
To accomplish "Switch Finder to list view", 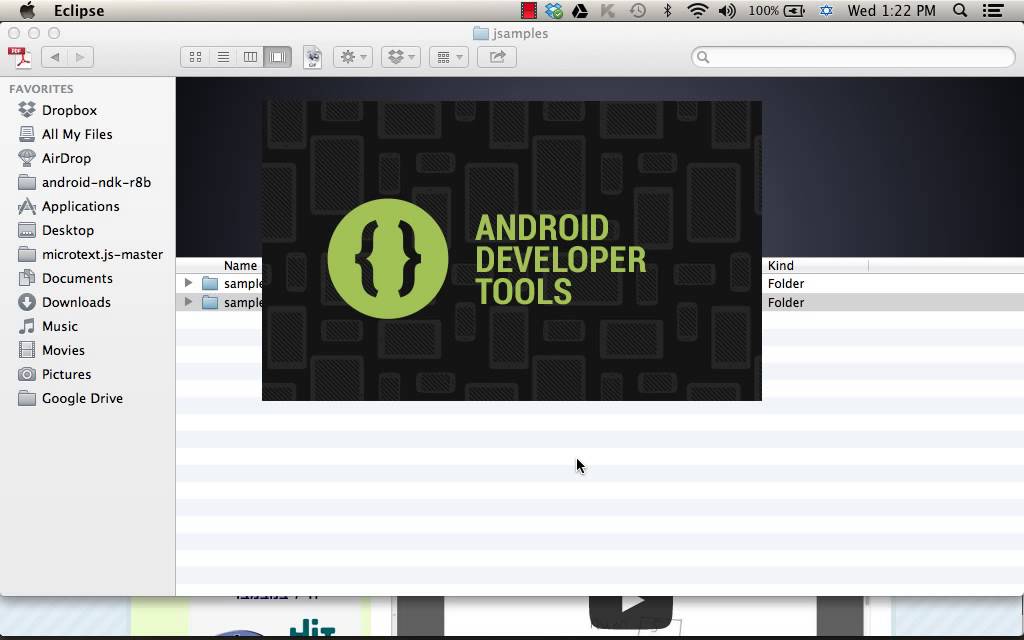I will coord(223,57).
